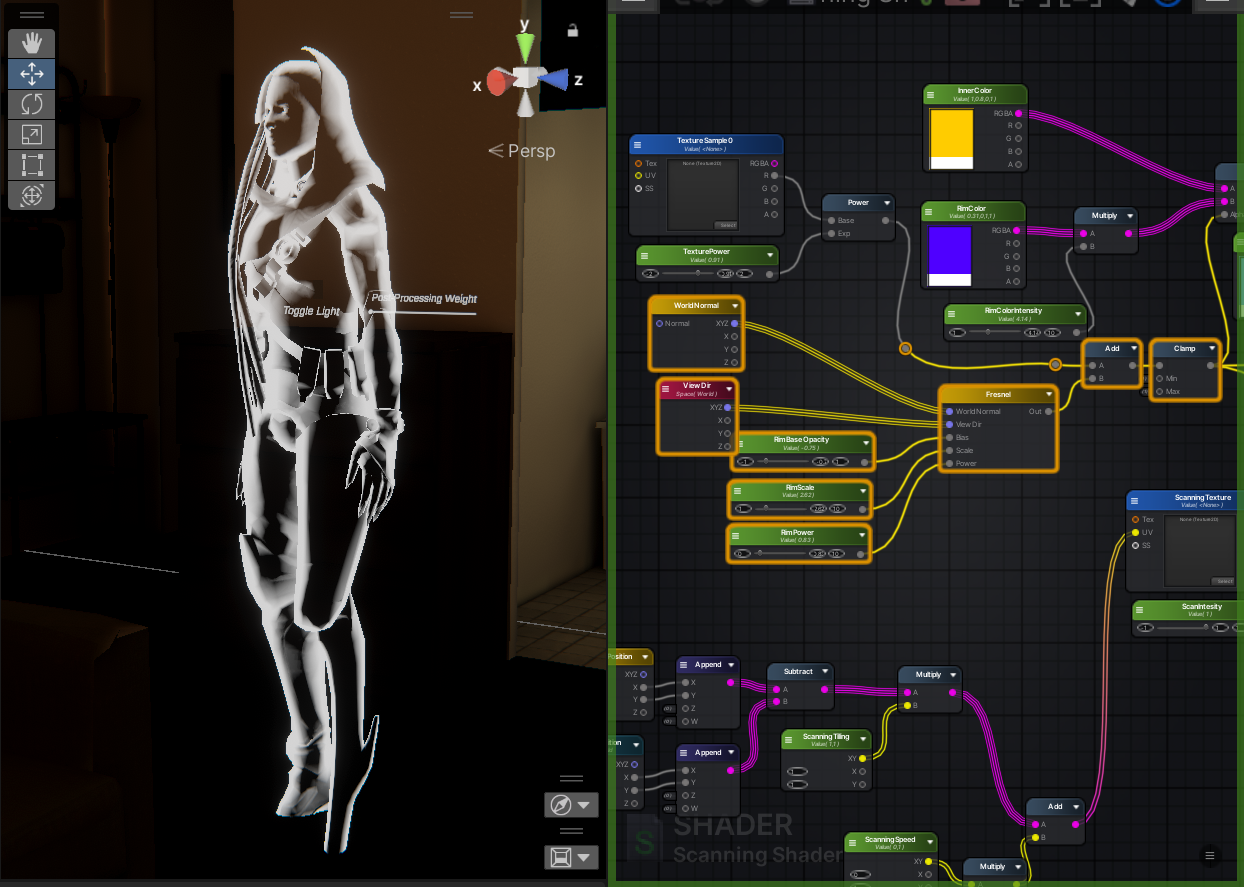Select the Rect transform tool
The width and height of the screenshot is (1244, 887).
pos(31,165)
